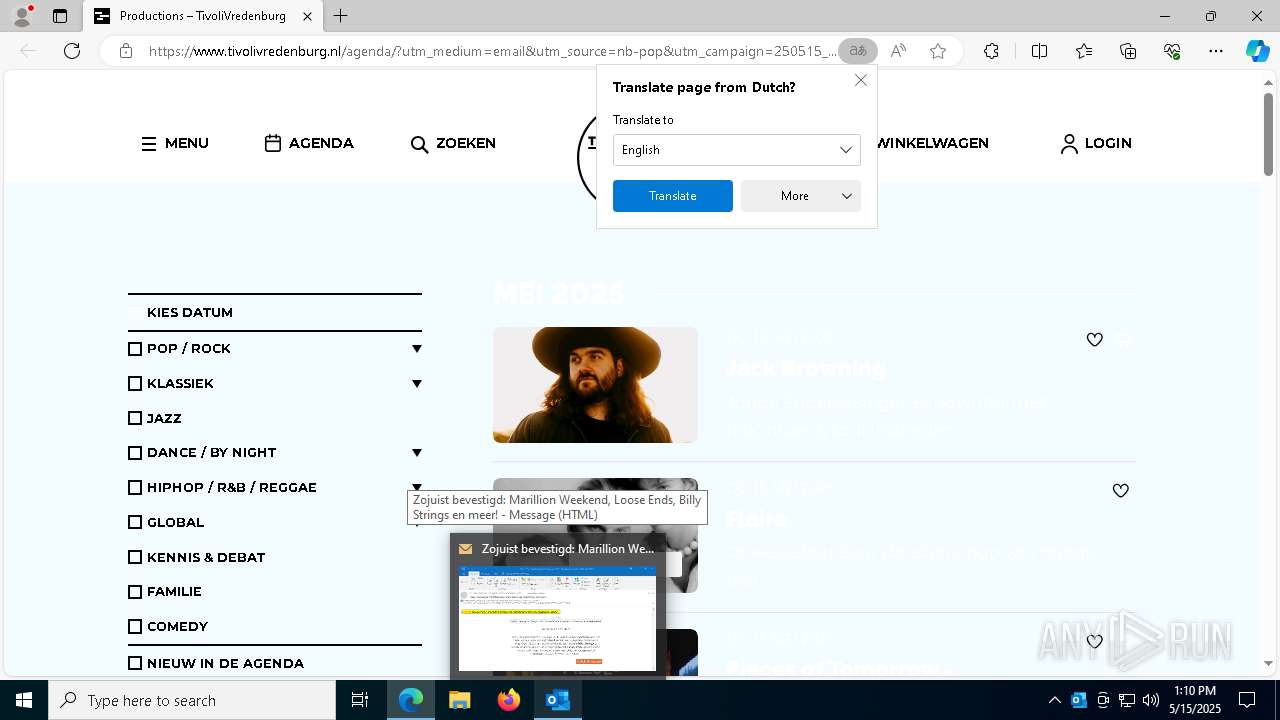
Task: Expand the KLASSIEK subcategories arrow
Action: click(416, 384)
